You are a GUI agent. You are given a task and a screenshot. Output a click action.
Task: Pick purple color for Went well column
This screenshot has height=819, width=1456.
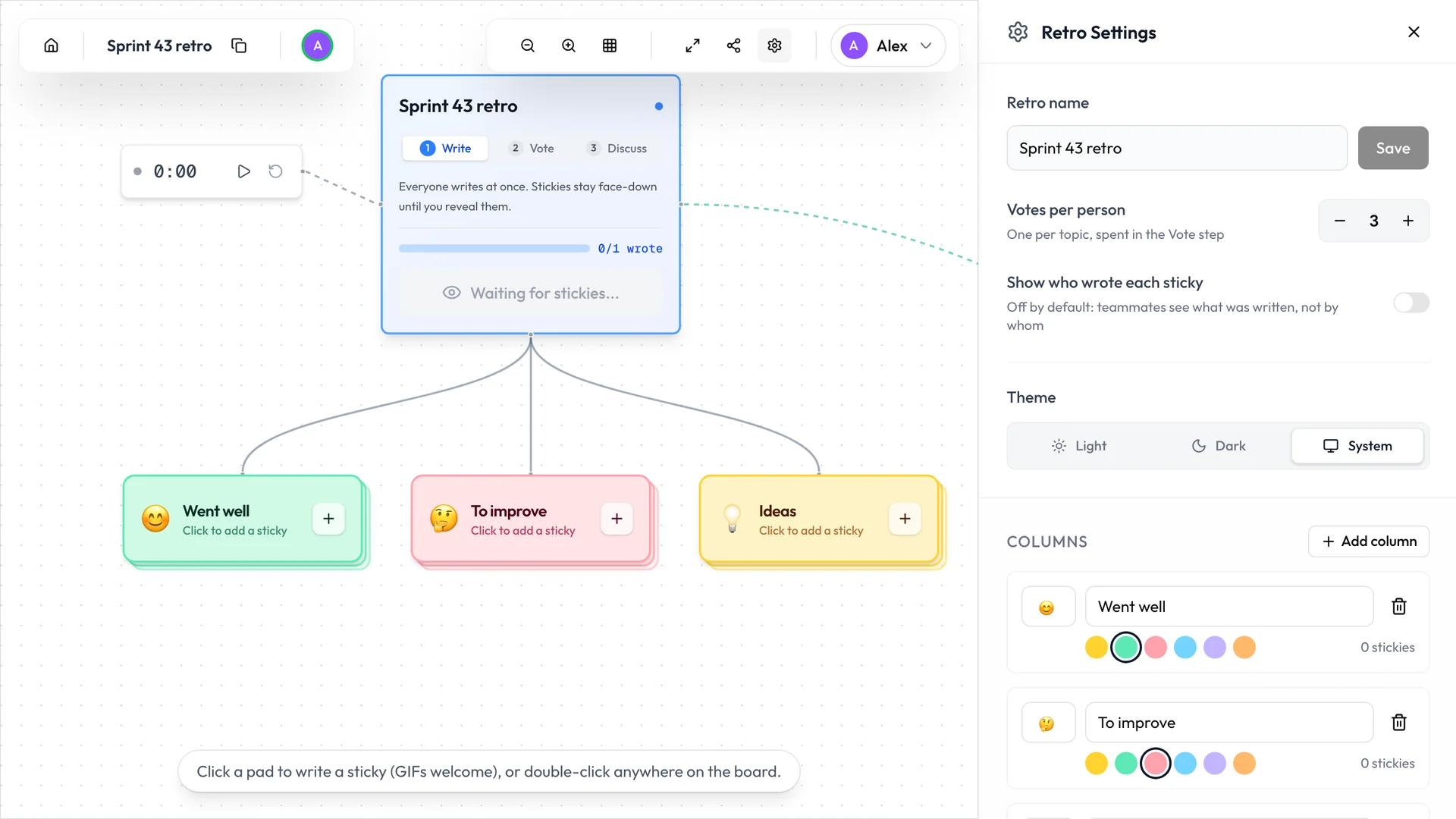coord(1215,648)
